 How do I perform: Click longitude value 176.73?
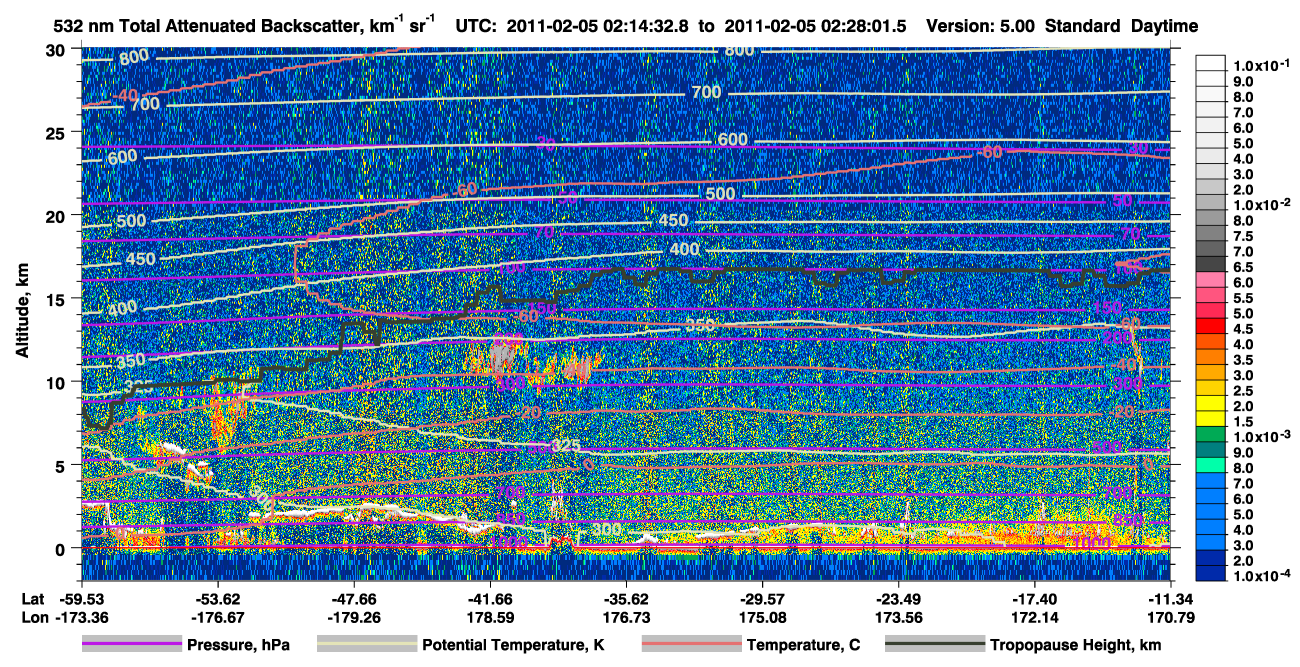[626, 617]
